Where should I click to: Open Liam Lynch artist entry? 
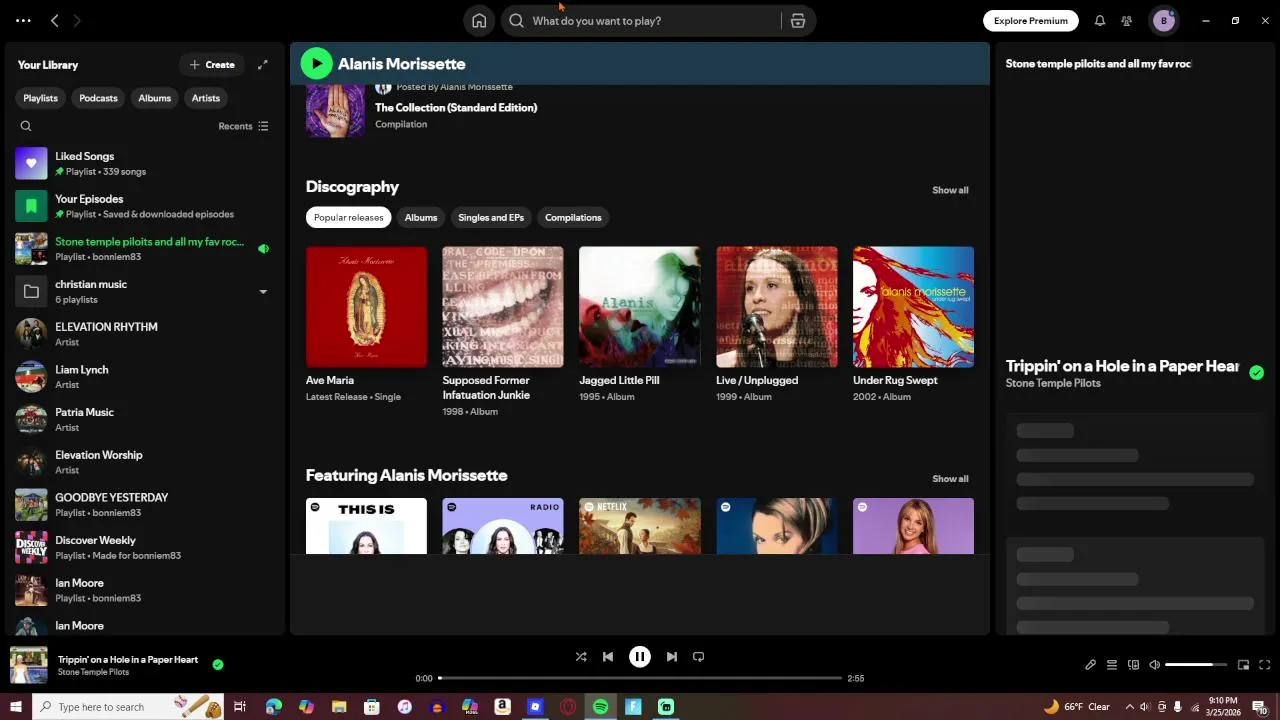pos(143,377)
